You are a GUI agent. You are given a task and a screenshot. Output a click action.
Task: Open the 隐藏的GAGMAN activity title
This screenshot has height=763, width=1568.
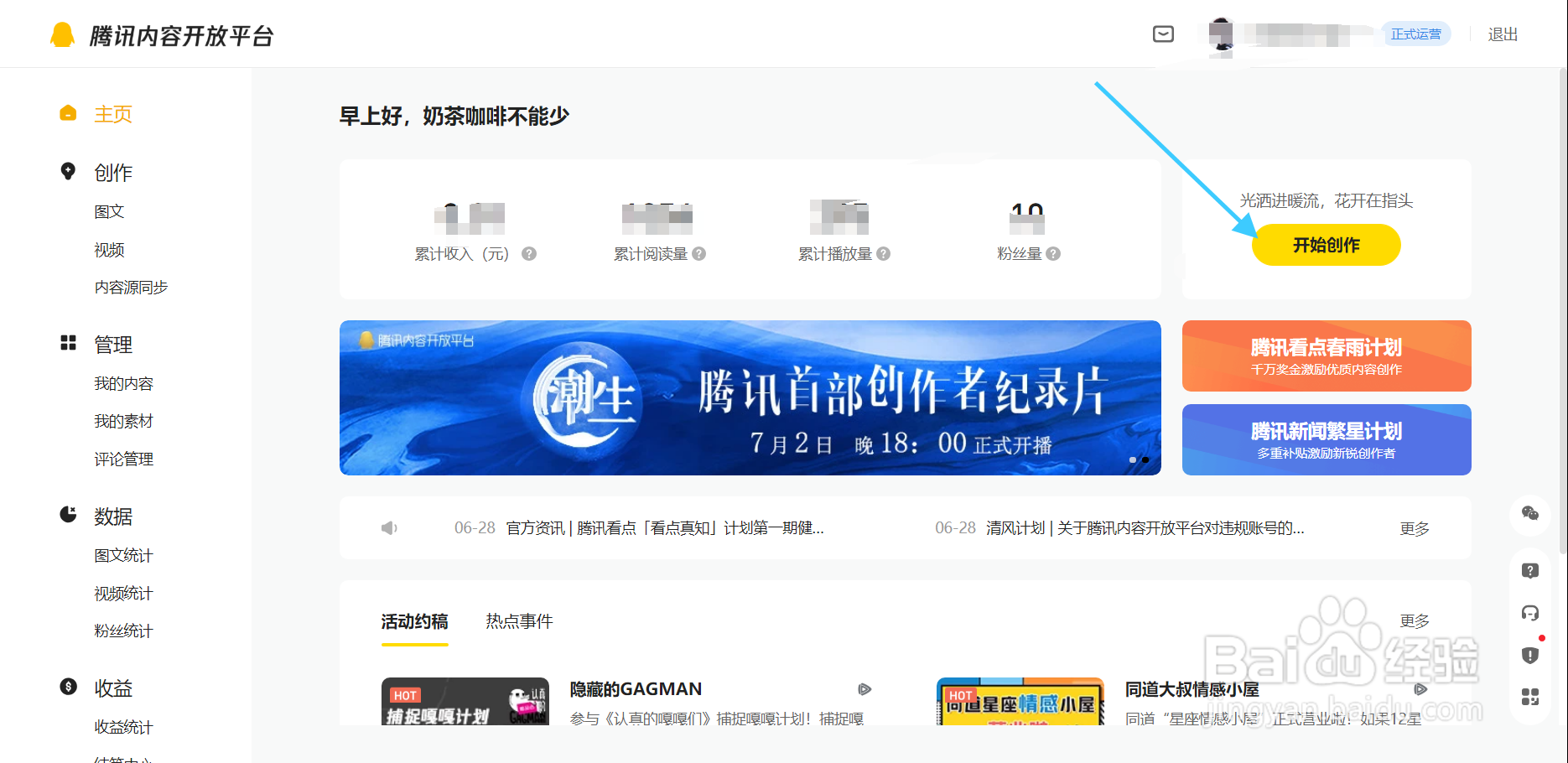[636, 689]
